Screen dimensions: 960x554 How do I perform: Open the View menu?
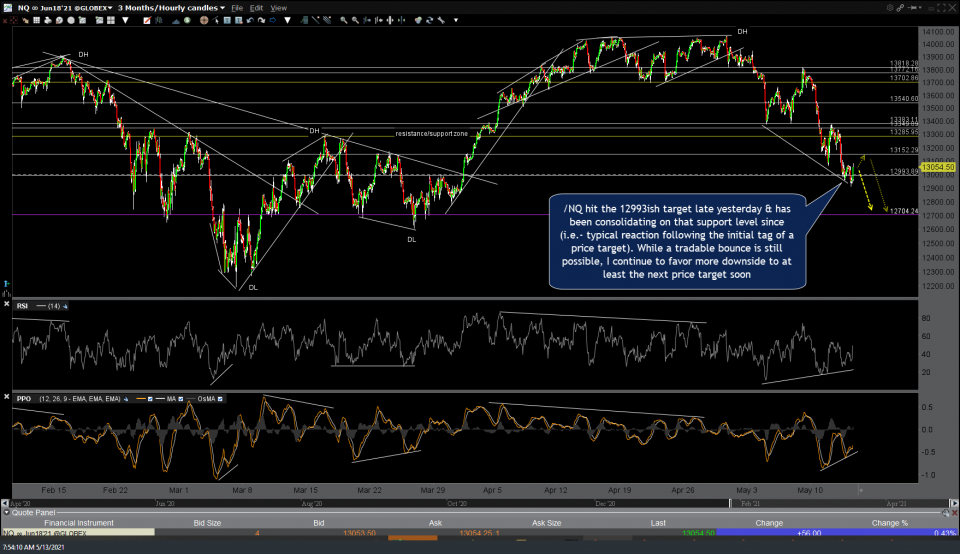(x=279, y=8)
